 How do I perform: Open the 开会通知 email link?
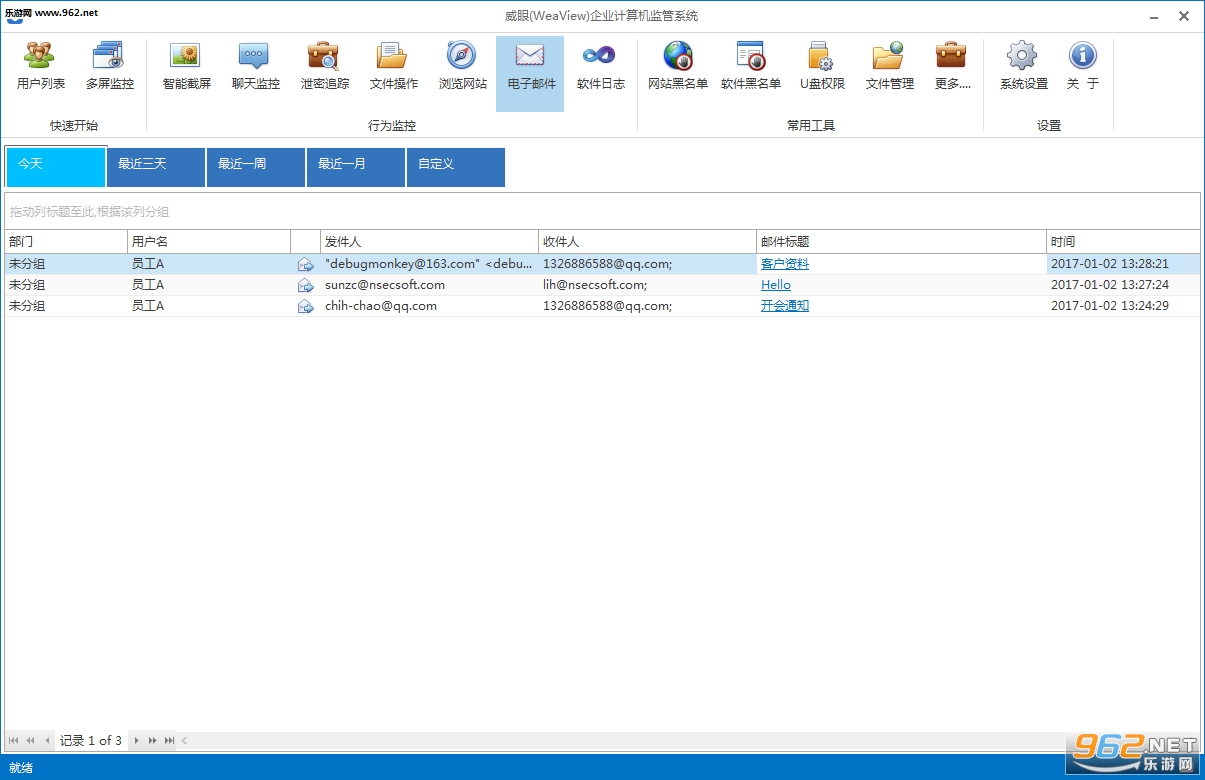[x=784, y=306]
